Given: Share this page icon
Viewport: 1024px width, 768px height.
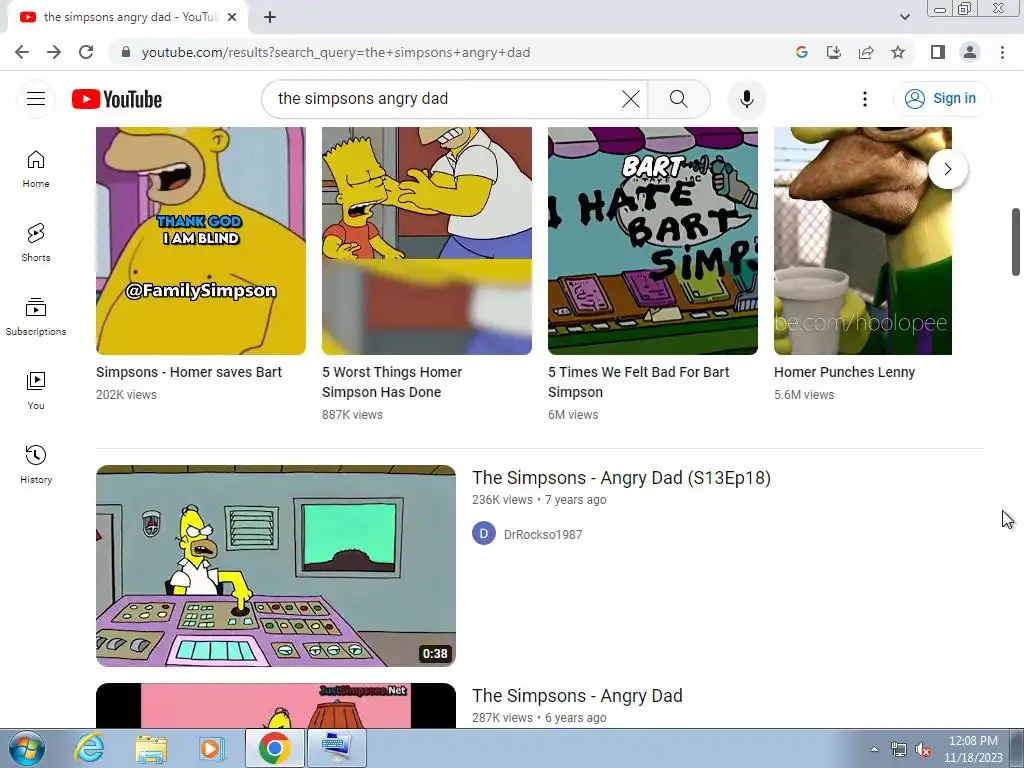Looking at the screenshot, I should (x=866, y=52).
